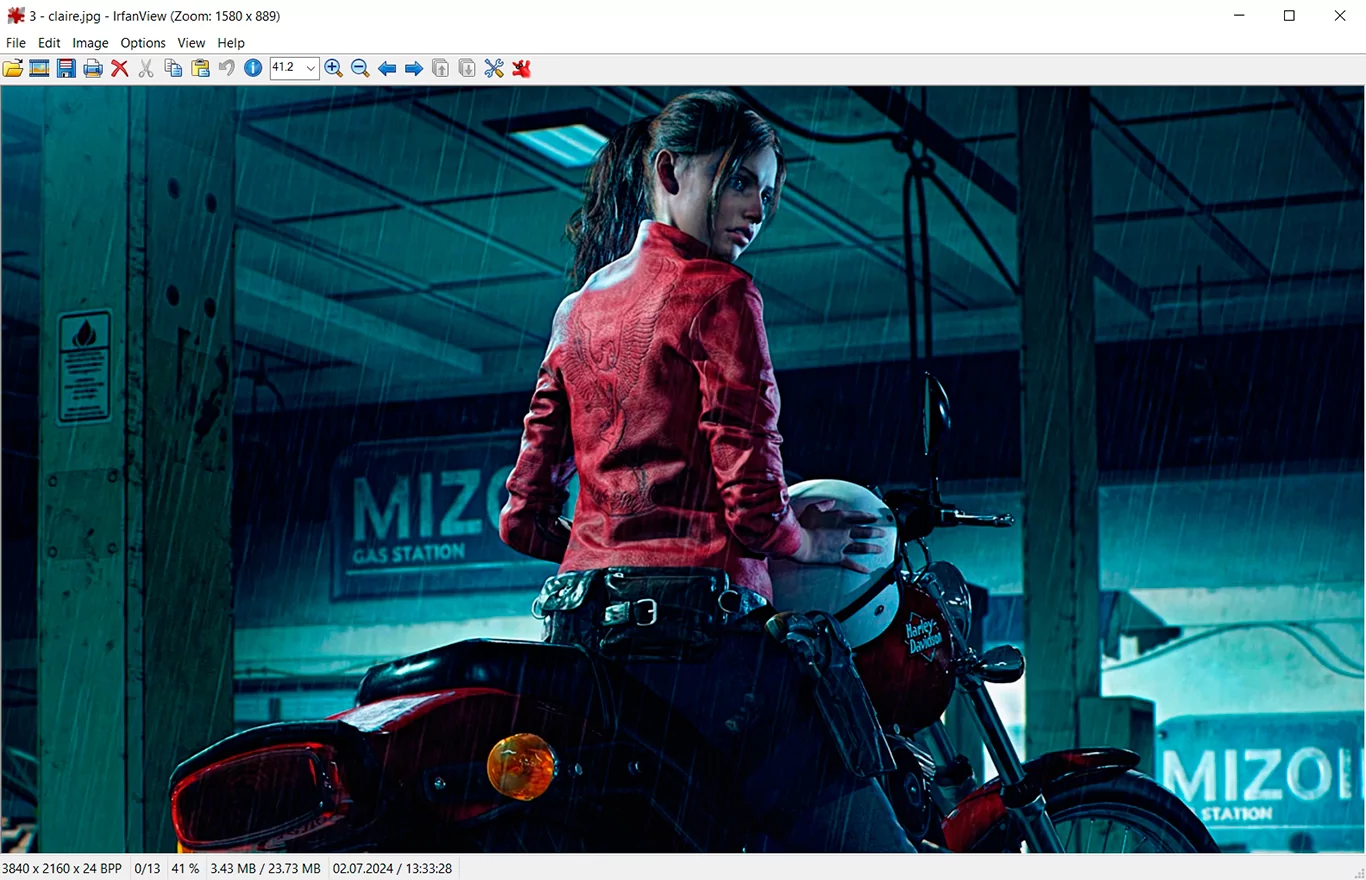Image resolution: width=1366 pixels, height=880 pixels.
Task: Click the next page icon
Action: pos(467,68)
